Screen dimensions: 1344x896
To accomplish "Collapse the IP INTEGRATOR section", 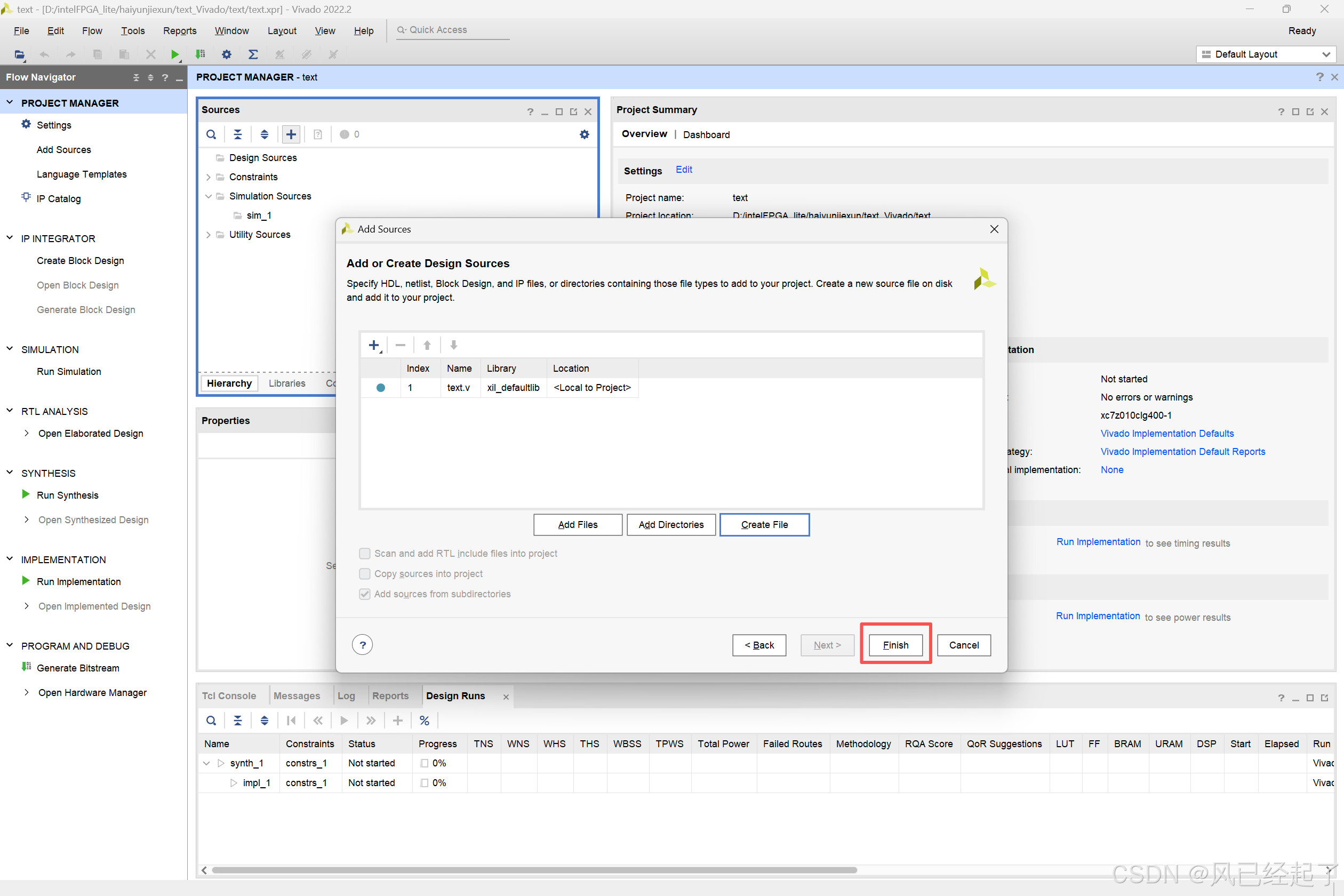I will (10, 238).
